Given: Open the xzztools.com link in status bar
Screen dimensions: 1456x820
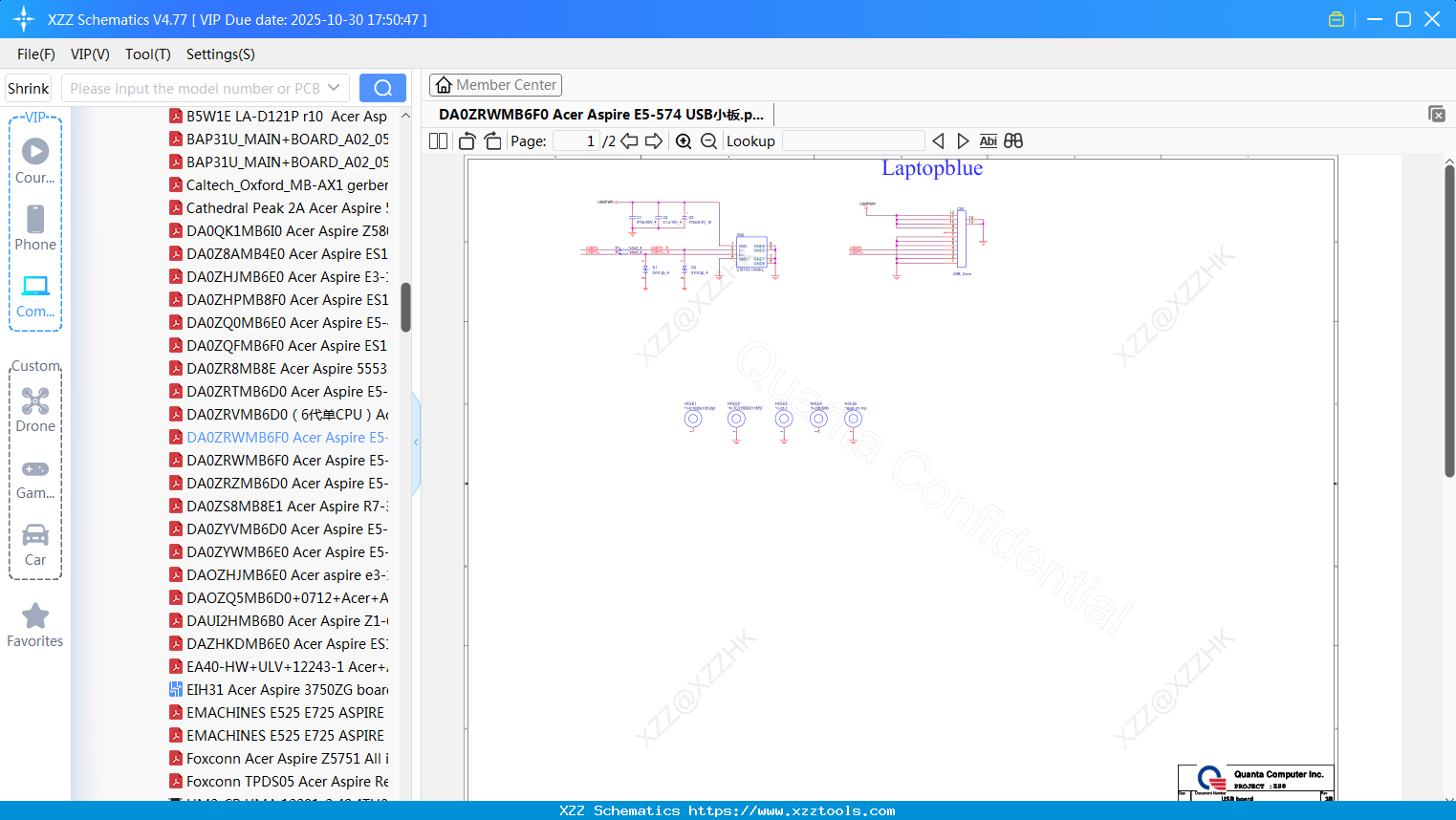Looking at the screenshot, I should coord(792,810).
